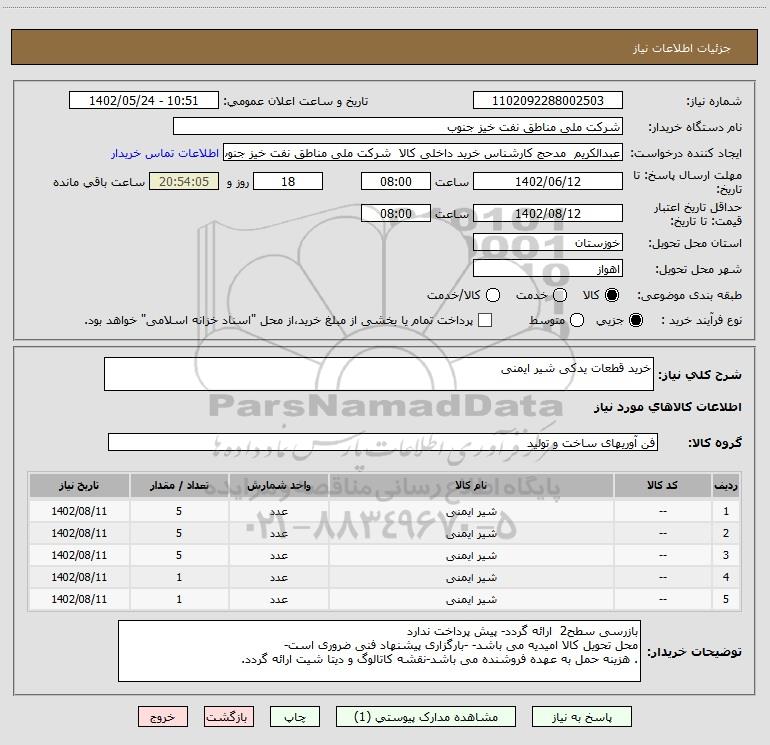This screenshot has height=745, width=770.
Task: Click شیر ایمنی in row 1
Action: pos(471,512)
